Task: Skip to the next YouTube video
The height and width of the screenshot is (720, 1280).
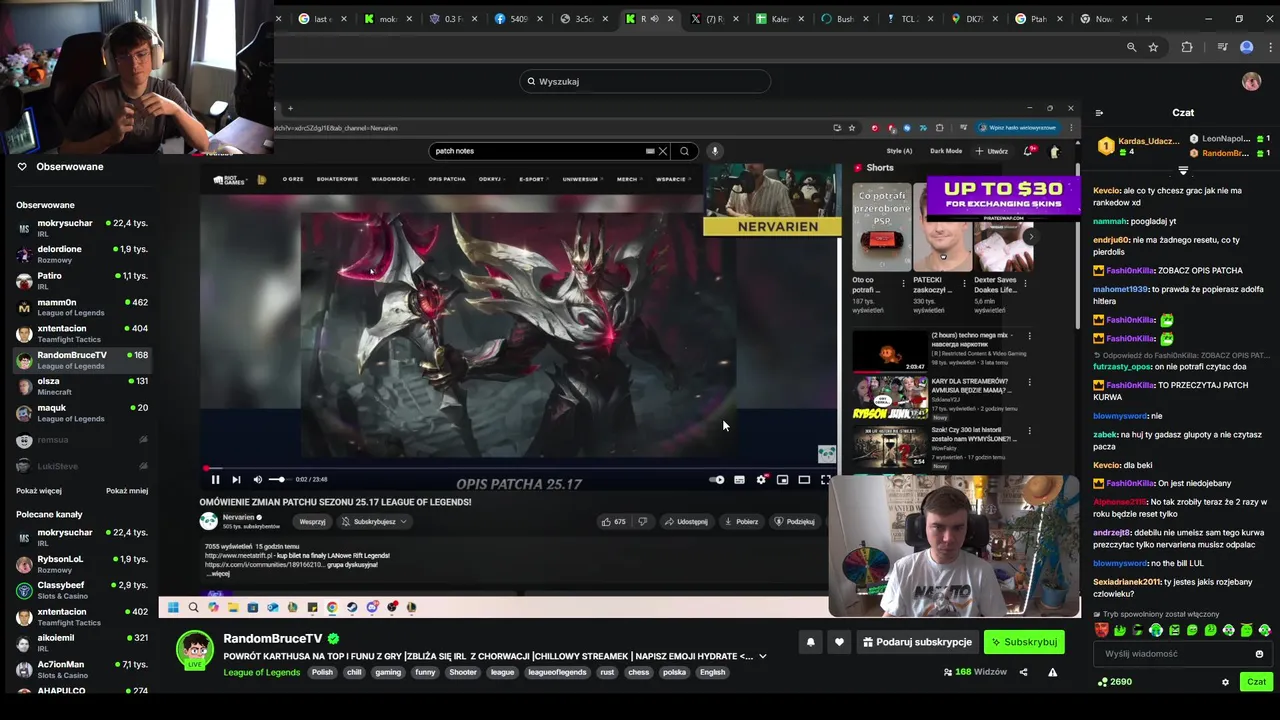Action: [236, 480]
